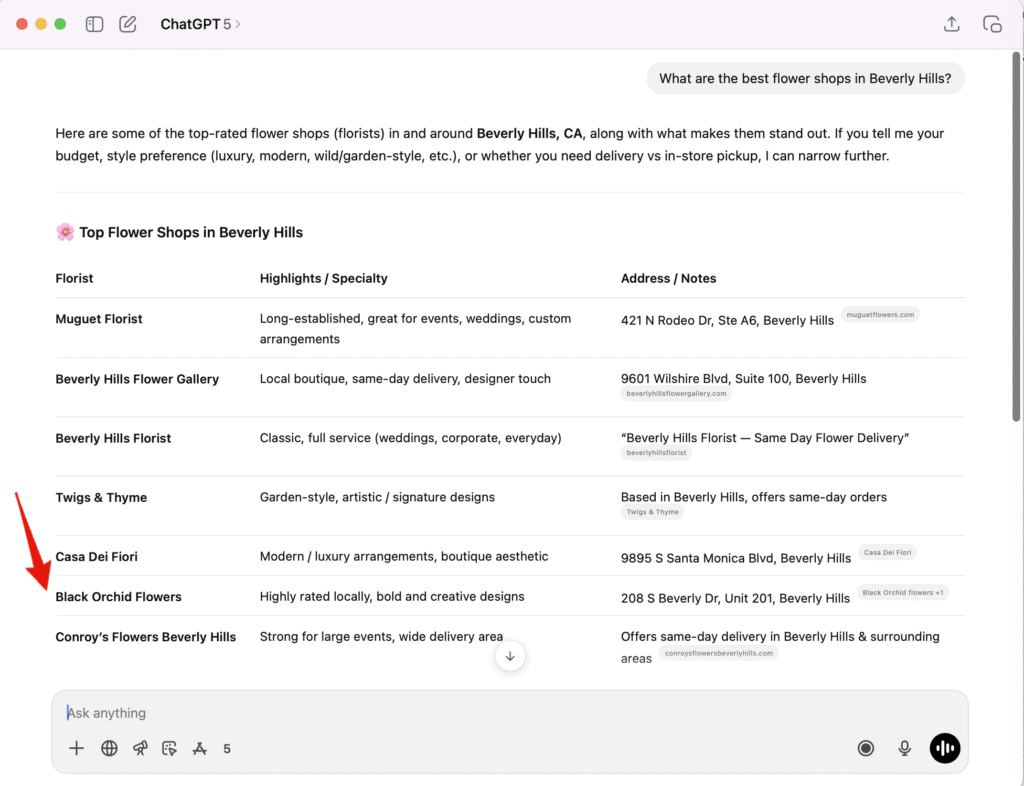Click the circular record icon beside the microphone

(865, 747)
